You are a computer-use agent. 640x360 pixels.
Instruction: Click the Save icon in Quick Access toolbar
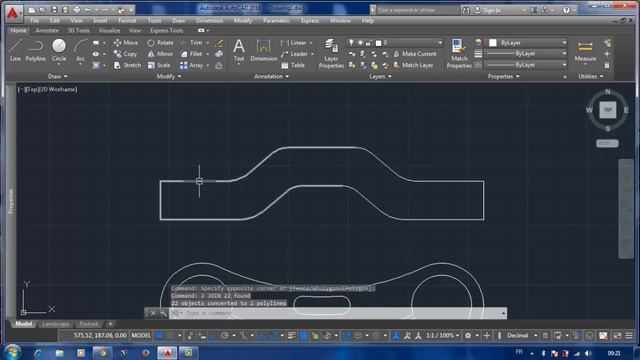tap(54, 9)
